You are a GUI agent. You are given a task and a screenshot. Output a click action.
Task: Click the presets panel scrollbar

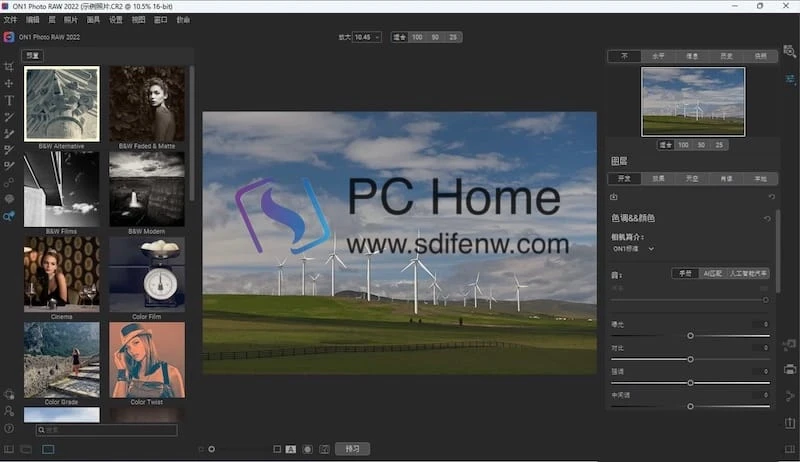192,134
